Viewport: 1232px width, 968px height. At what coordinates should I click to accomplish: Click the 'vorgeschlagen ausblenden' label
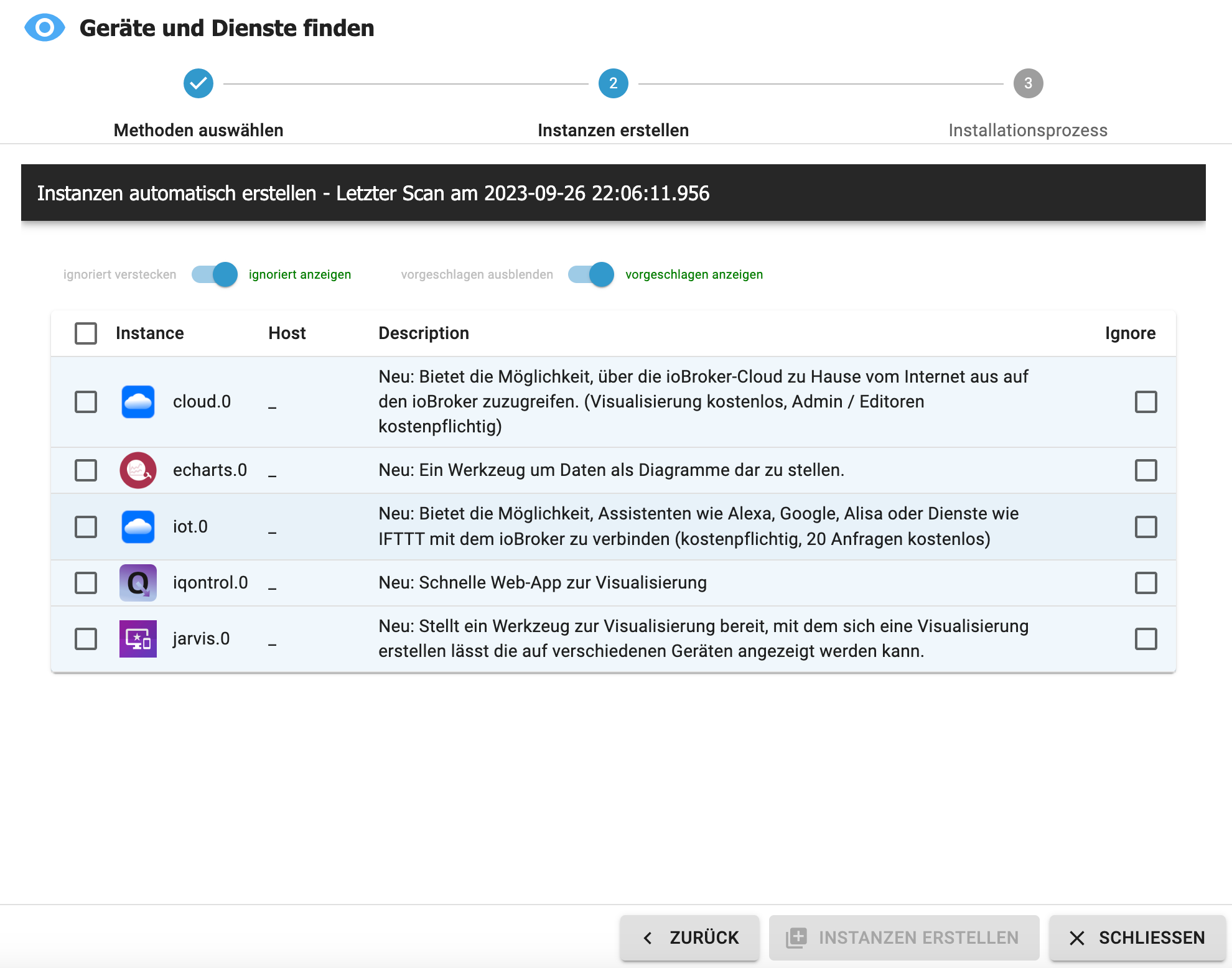[x=477, y=274]
